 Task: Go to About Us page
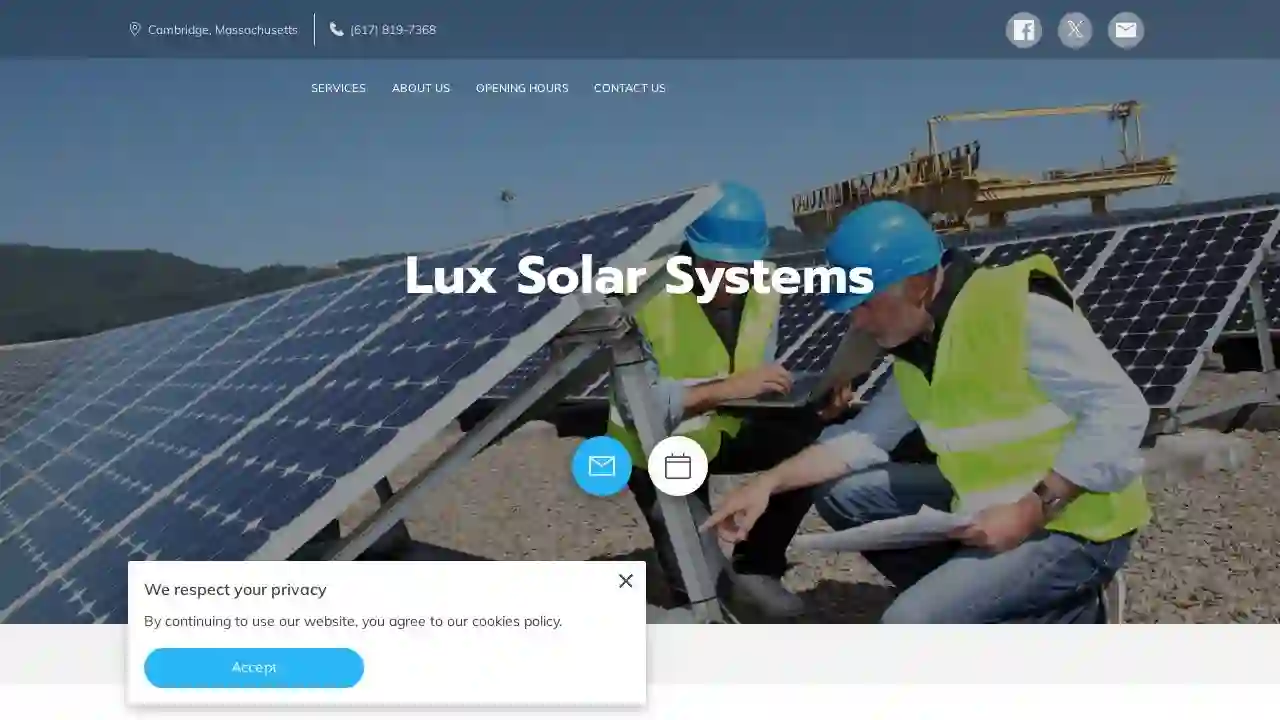coord(421,88)
